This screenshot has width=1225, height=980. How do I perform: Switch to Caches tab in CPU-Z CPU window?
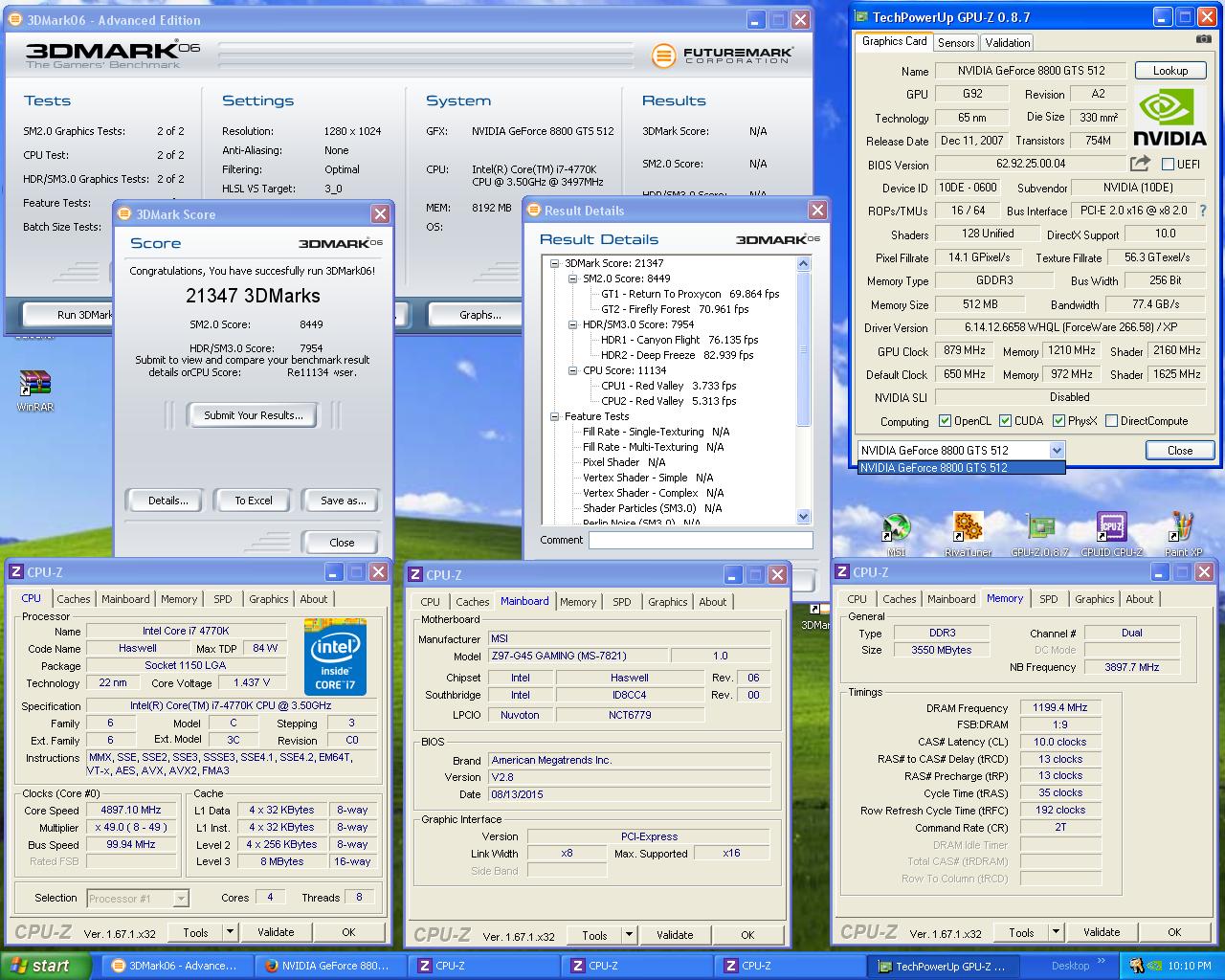pos(73,599)
